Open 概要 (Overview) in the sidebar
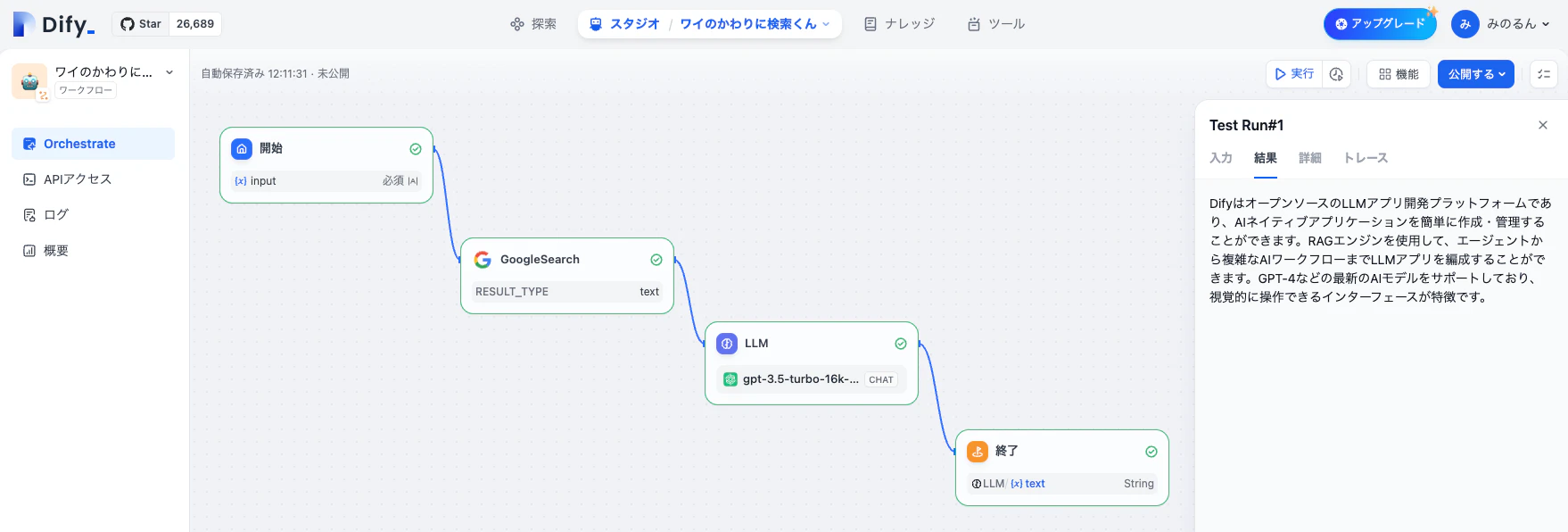 coord(93,251)
